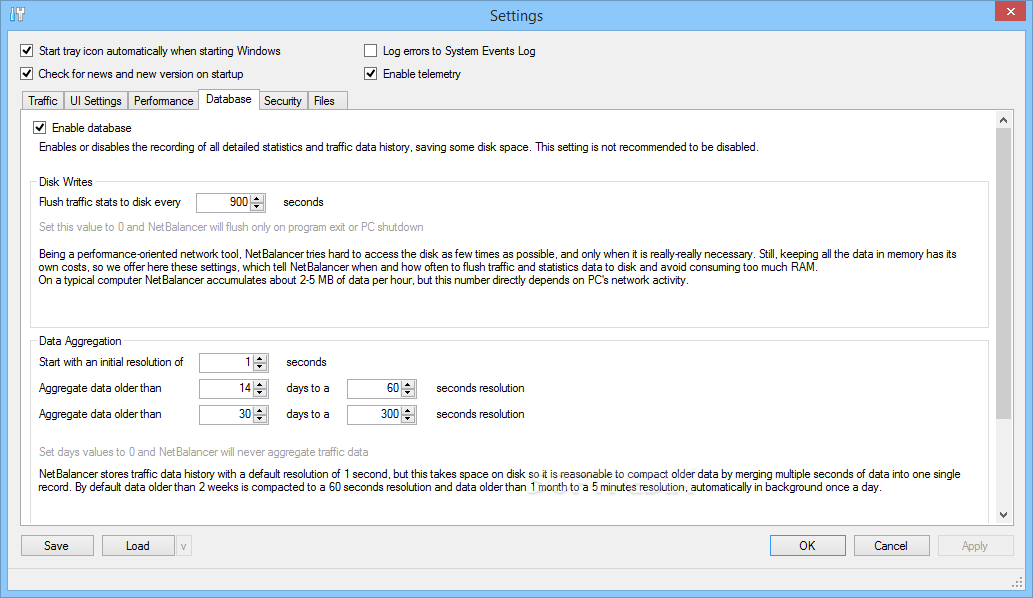Switch to the Traffic tab
Image resolution: width=1033 pixels, height=598 pixels.
pyautogui.click(x=43, y=101)
